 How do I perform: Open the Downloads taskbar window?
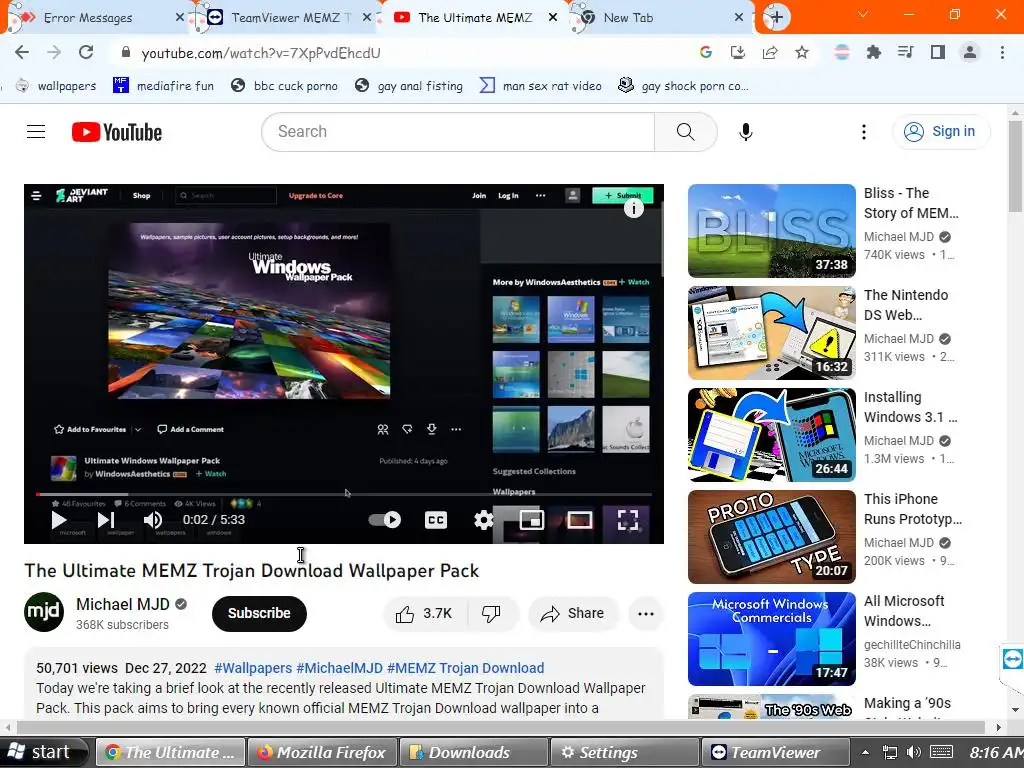point(473,752)
